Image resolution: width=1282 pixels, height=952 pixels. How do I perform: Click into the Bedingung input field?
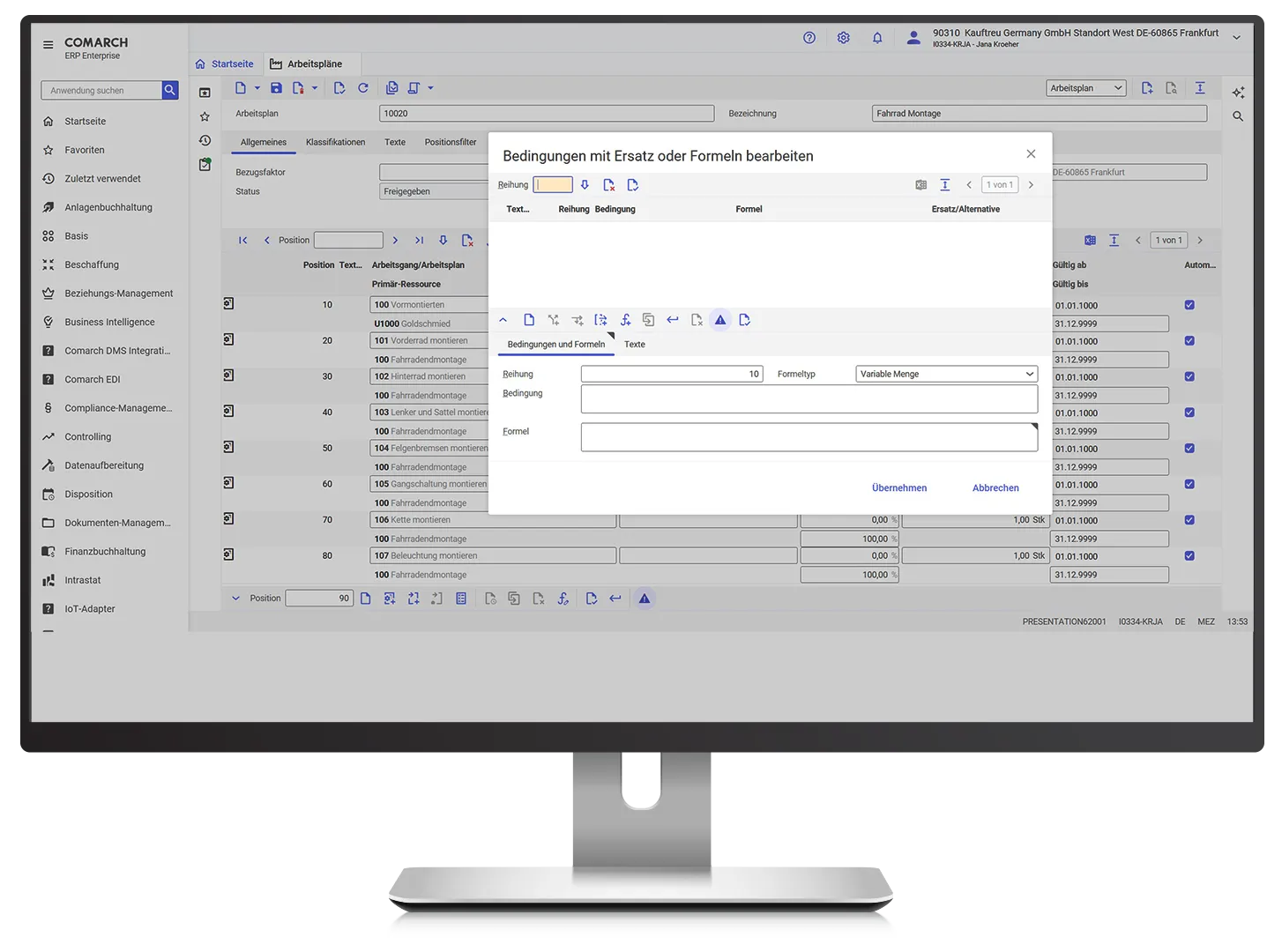(809, 398)
